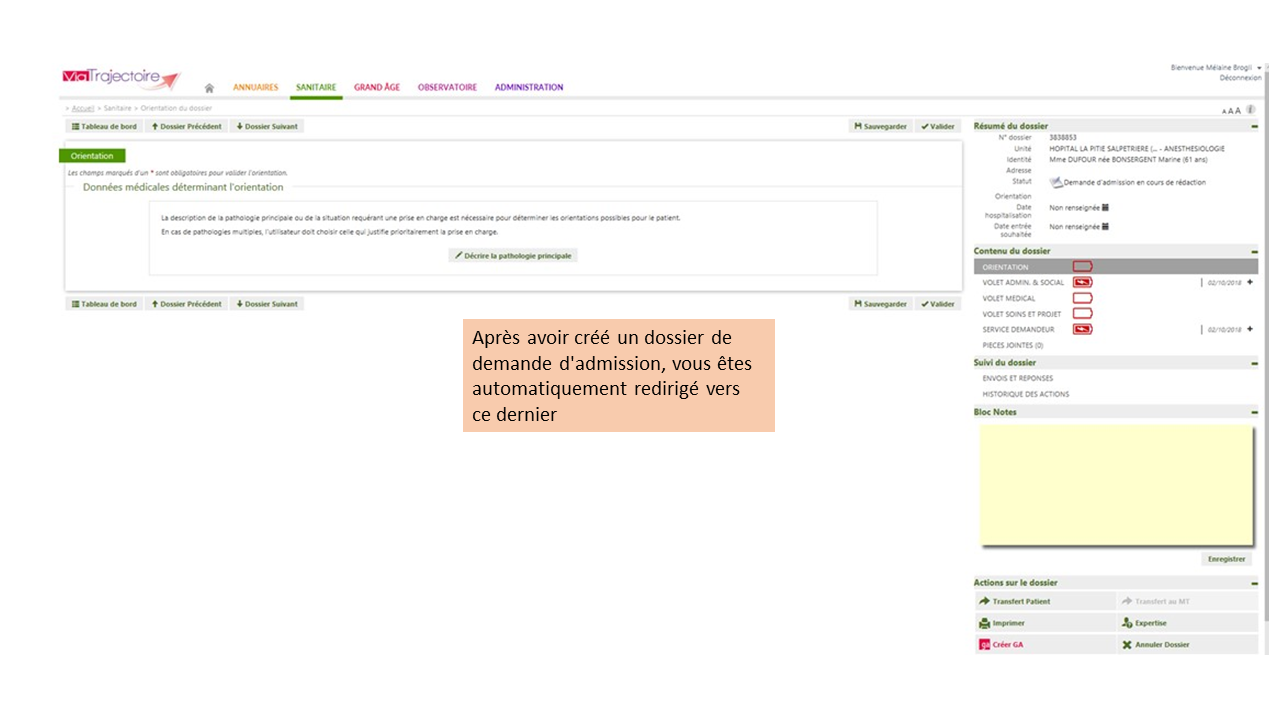Open hospitalisation date calendar icon
This screenshot has height=720, width=1280.
(1105, 208)
